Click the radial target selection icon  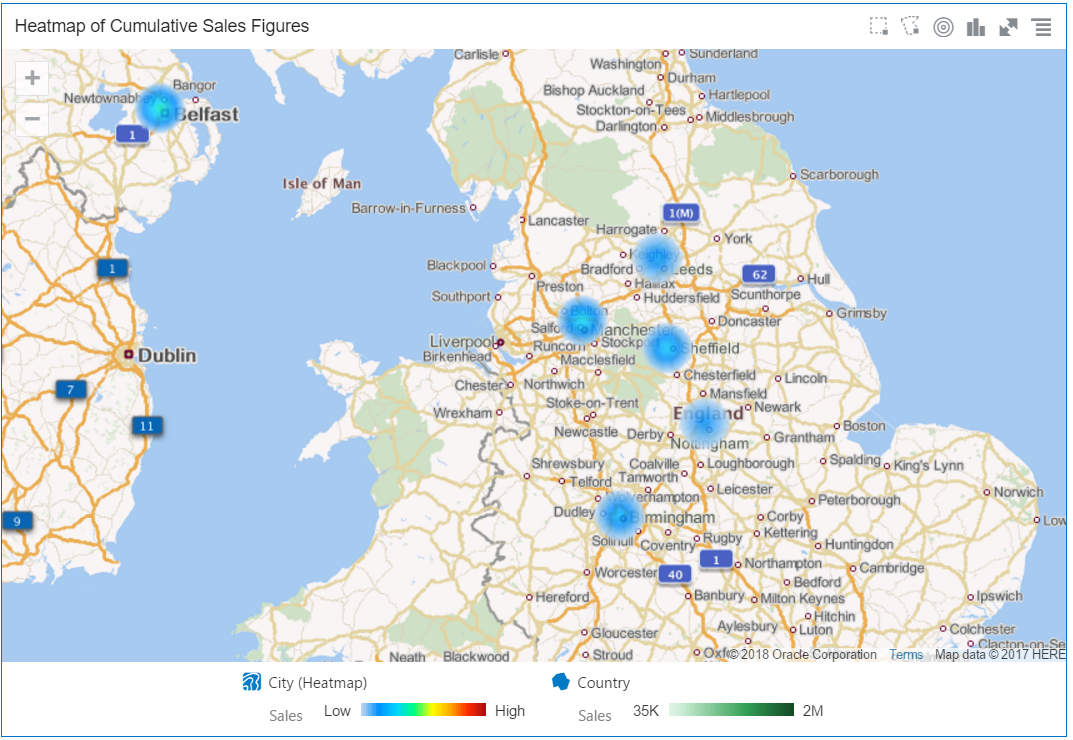(943, 27)
